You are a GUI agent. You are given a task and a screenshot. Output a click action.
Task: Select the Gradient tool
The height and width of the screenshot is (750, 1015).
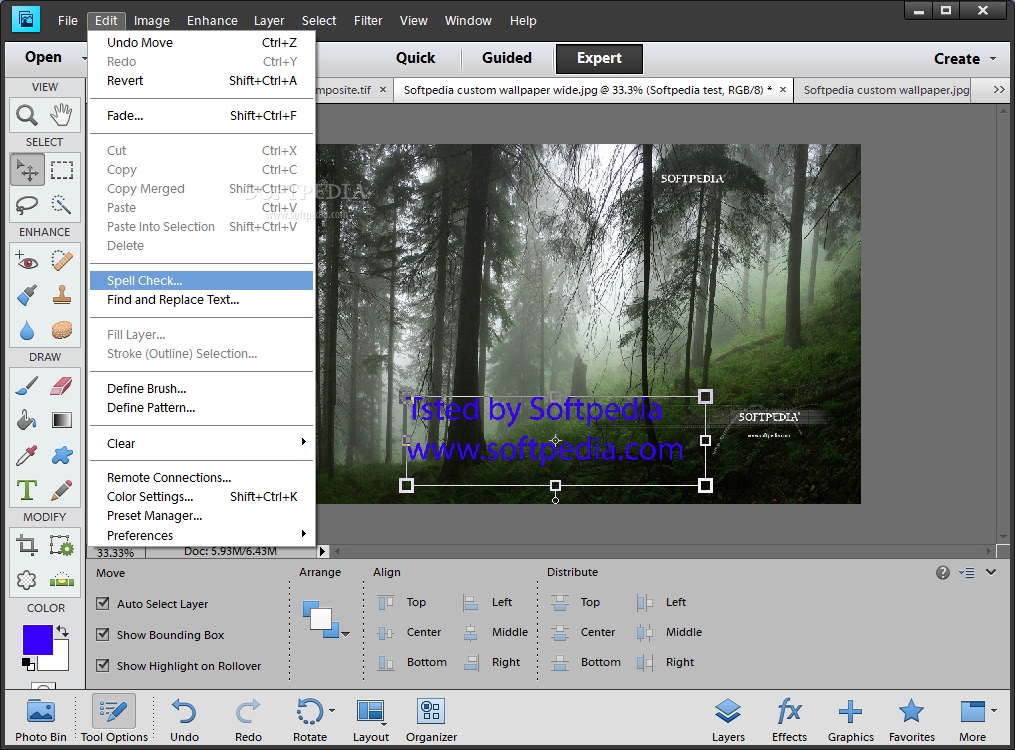61,421
